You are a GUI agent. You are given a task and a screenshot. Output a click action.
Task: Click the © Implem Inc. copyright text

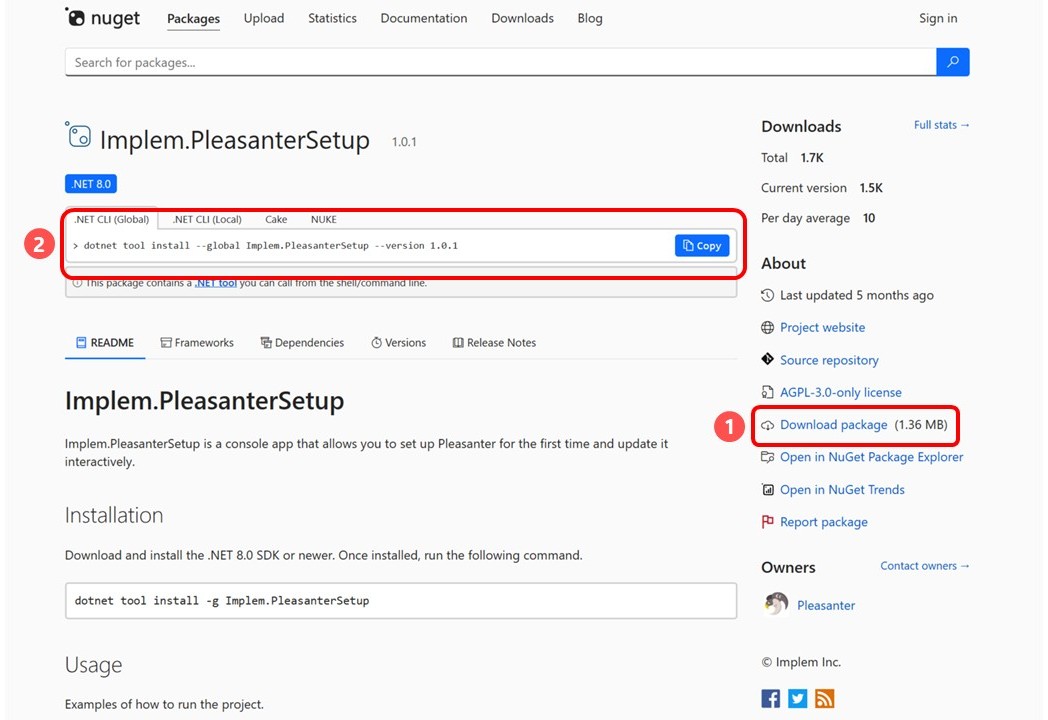pyautogui.click(x=801, y=662)
